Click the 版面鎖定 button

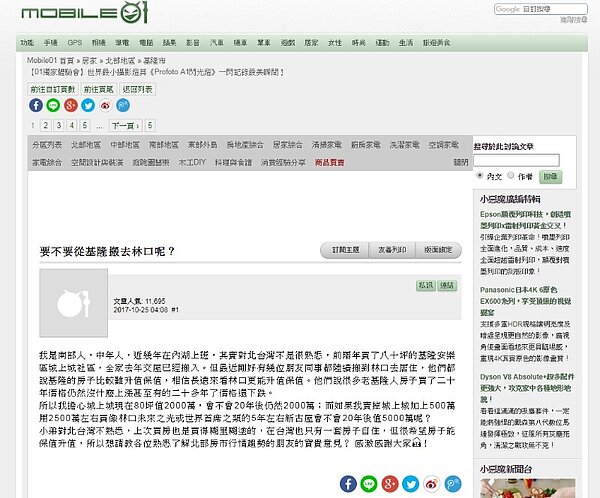tap(438, 250)
